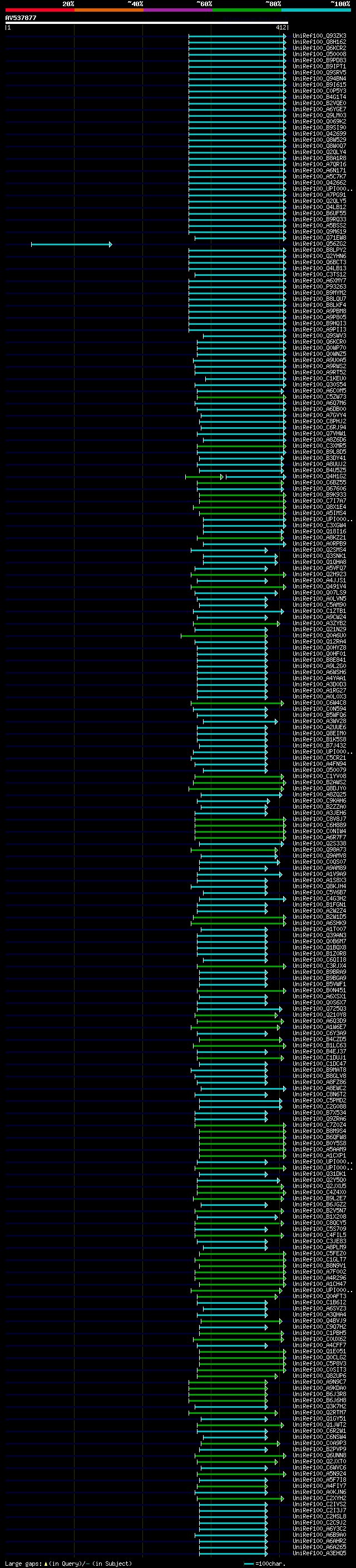Click the cyan ~100% identity legend segment

coord(317,10)
